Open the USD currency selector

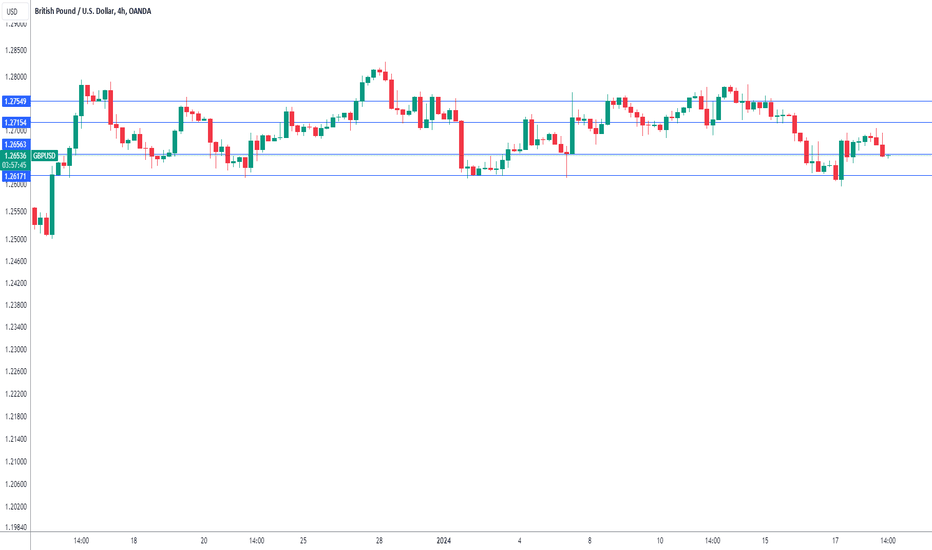(13, 11)
